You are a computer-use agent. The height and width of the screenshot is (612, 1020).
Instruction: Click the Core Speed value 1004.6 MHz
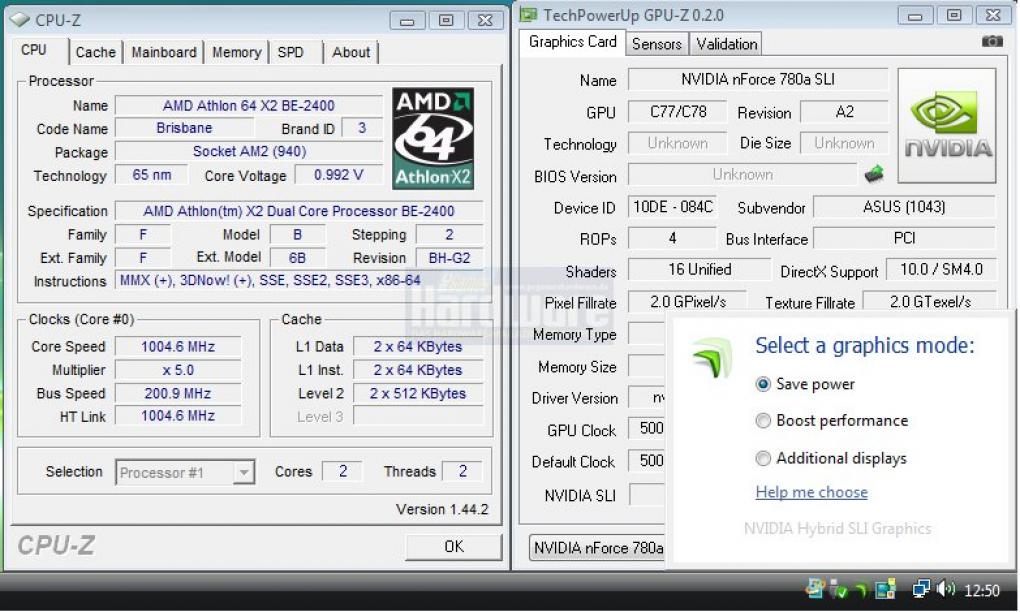[178, 347]
